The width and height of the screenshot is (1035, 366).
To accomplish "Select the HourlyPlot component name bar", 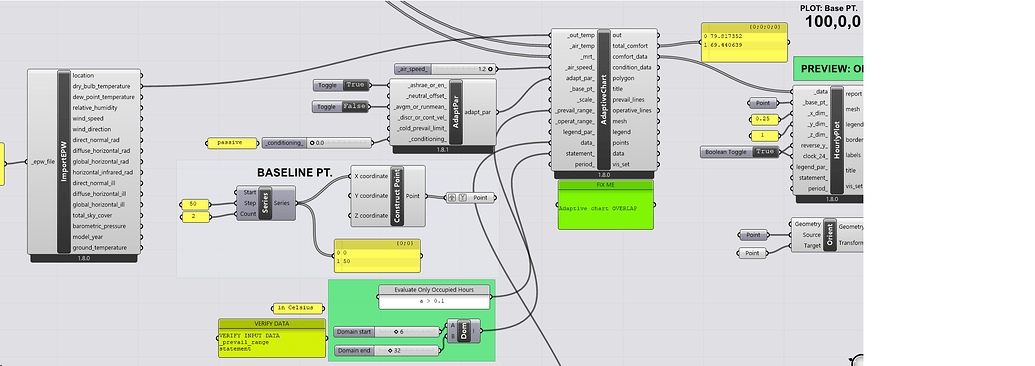I will click(x=837, y=141).
